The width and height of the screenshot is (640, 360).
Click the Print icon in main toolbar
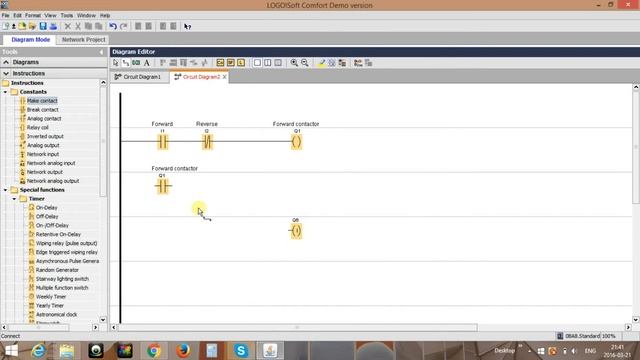click(53, 27)
